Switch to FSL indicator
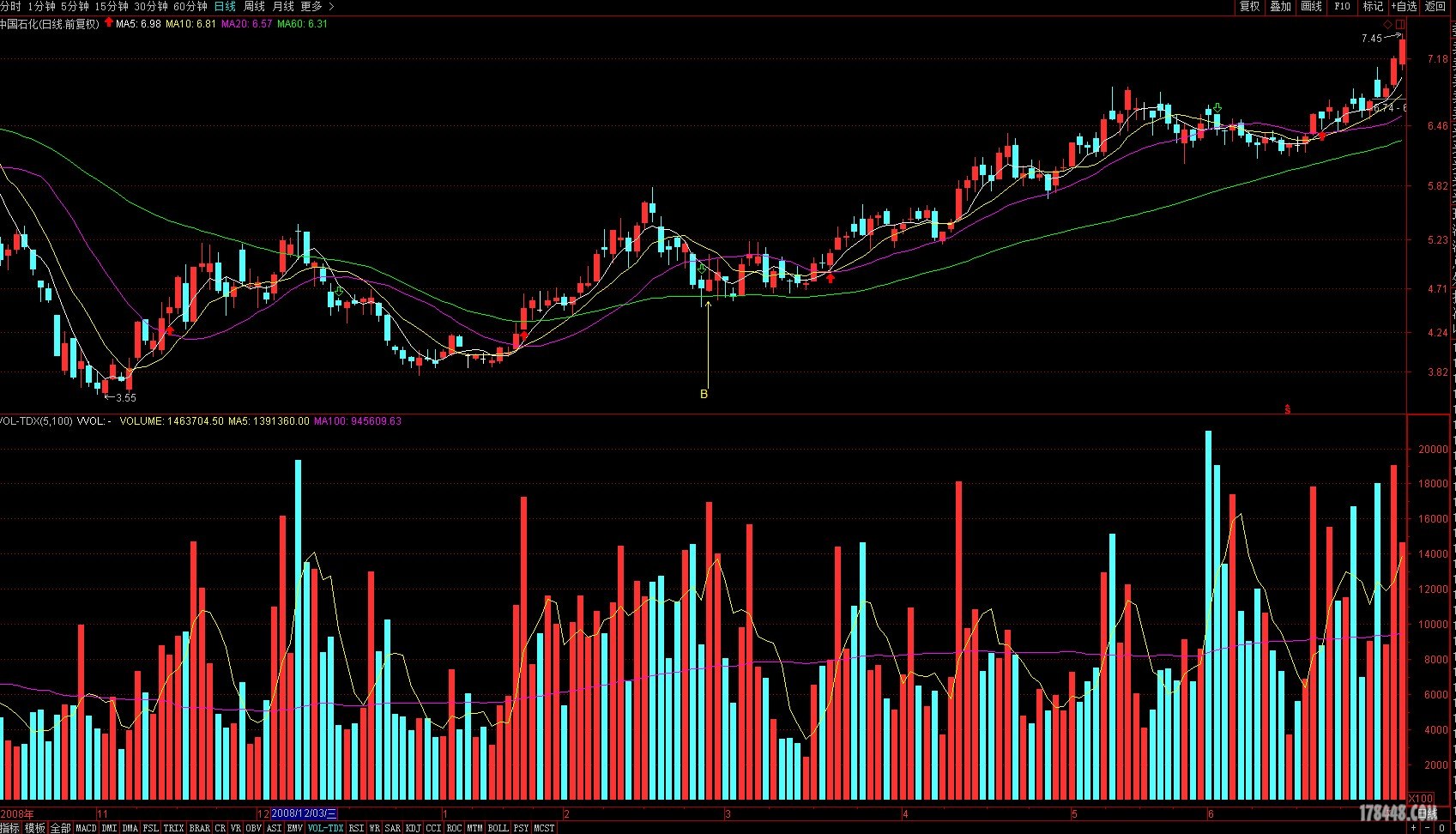 pos(150,828)
